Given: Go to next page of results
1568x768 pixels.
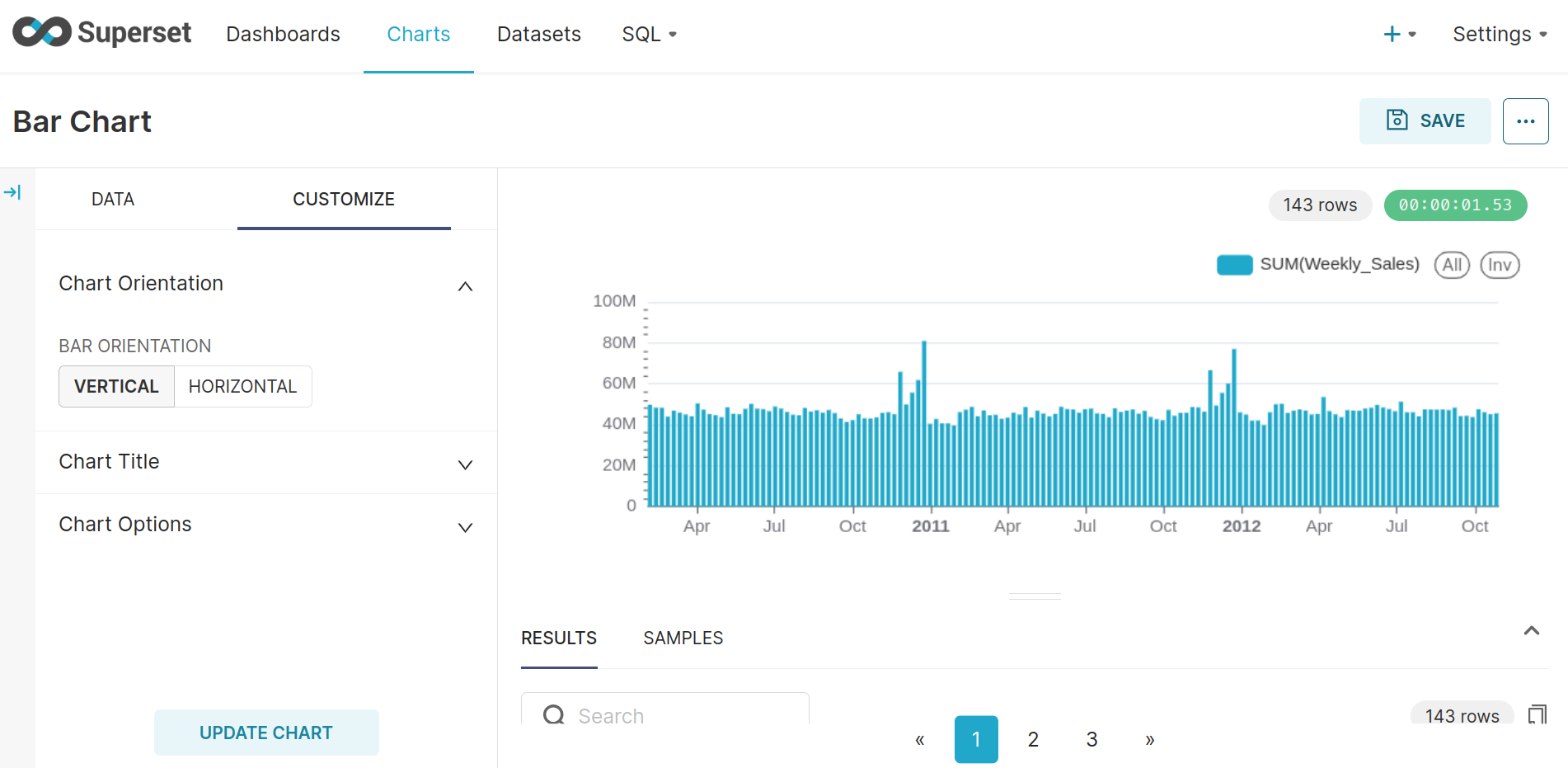Looking at the screenshot, I should (1149, 739).
